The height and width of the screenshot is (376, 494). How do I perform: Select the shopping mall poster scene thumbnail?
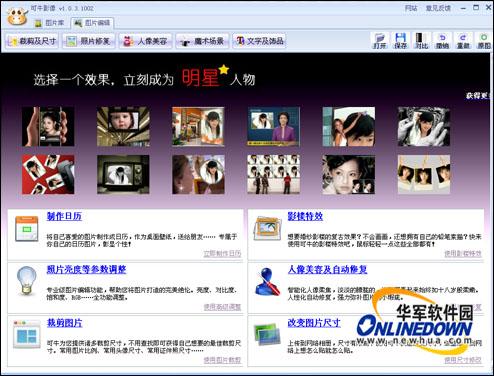click(x=198, y=127)
